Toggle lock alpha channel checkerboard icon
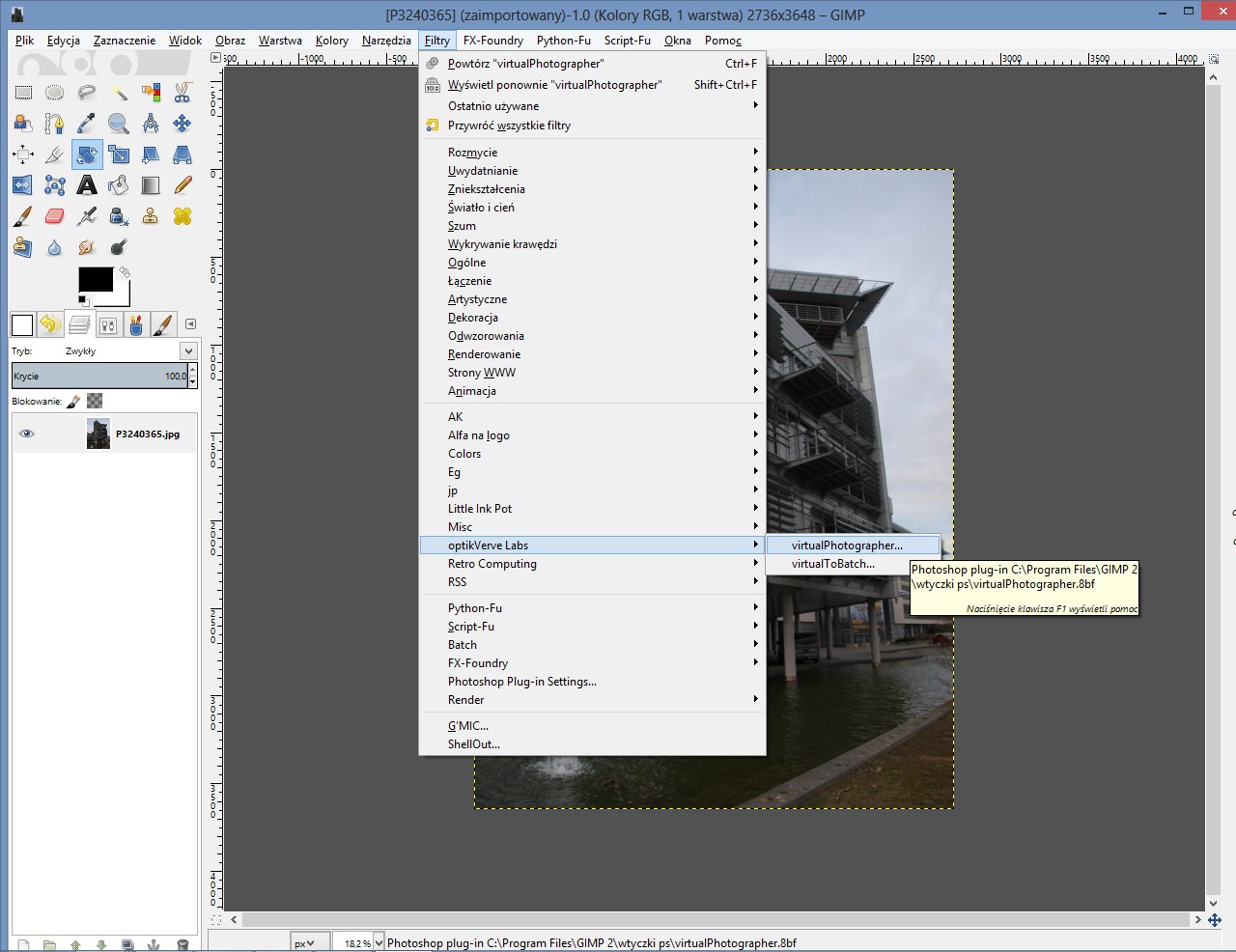 click(95, 401)
